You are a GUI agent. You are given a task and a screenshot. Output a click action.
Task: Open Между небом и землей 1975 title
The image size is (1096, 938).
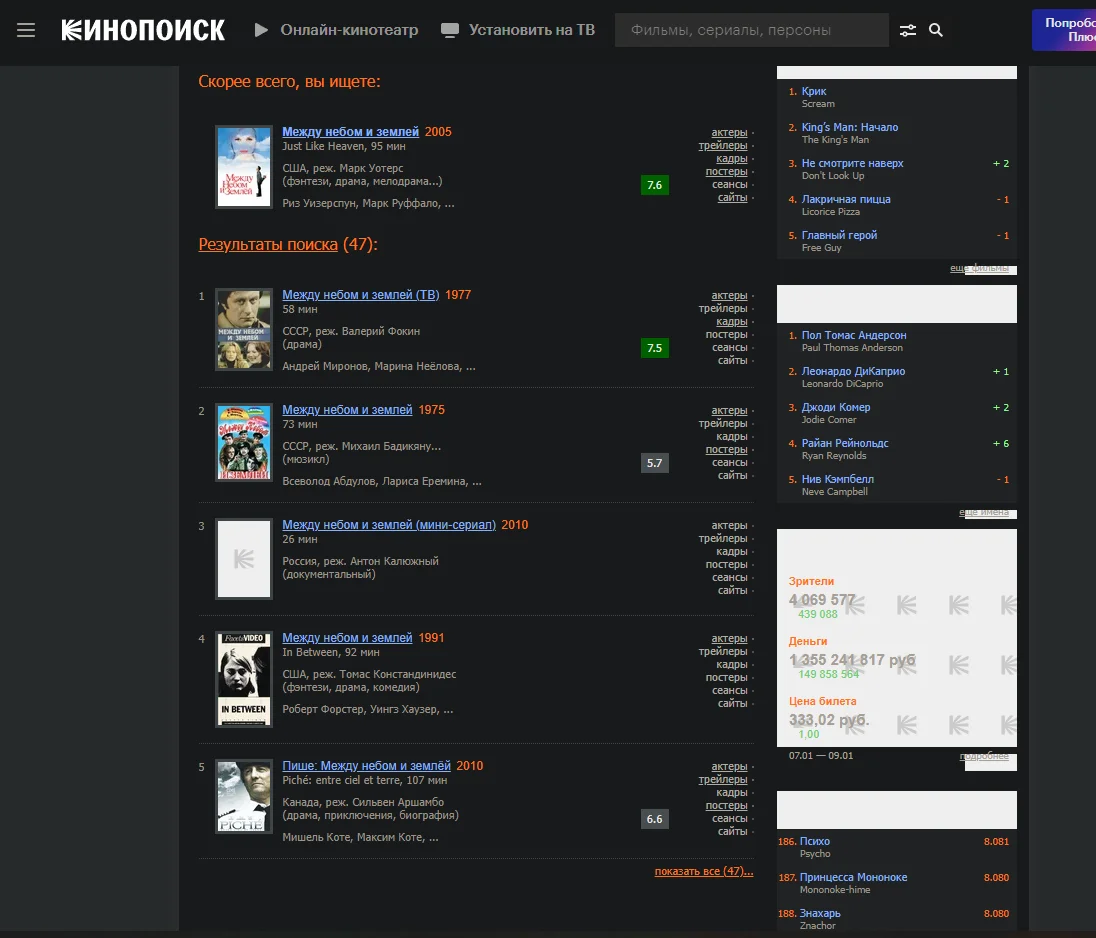(347, 410)
